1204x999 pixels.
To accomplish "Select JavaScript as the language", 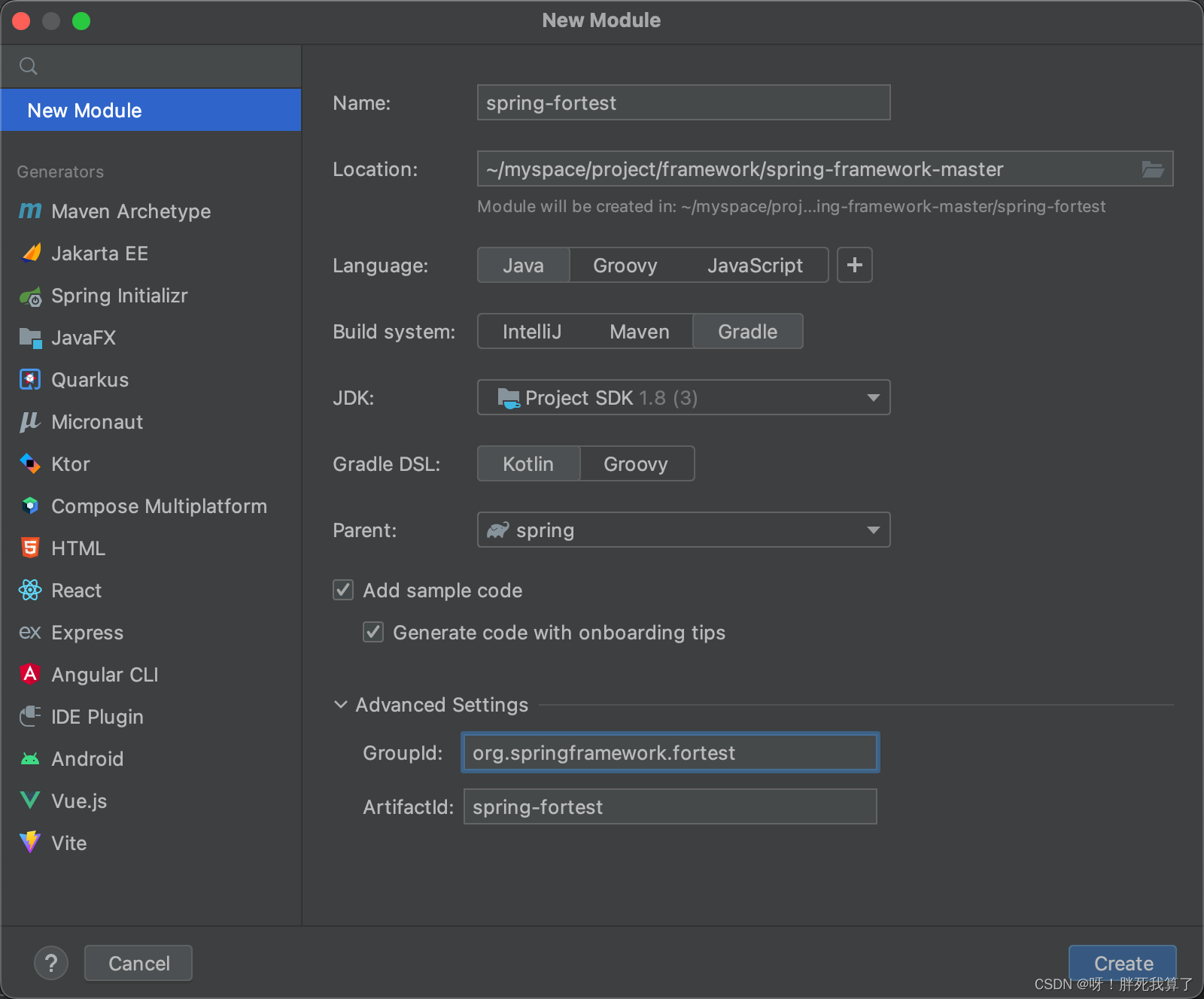I will (755, 265).
